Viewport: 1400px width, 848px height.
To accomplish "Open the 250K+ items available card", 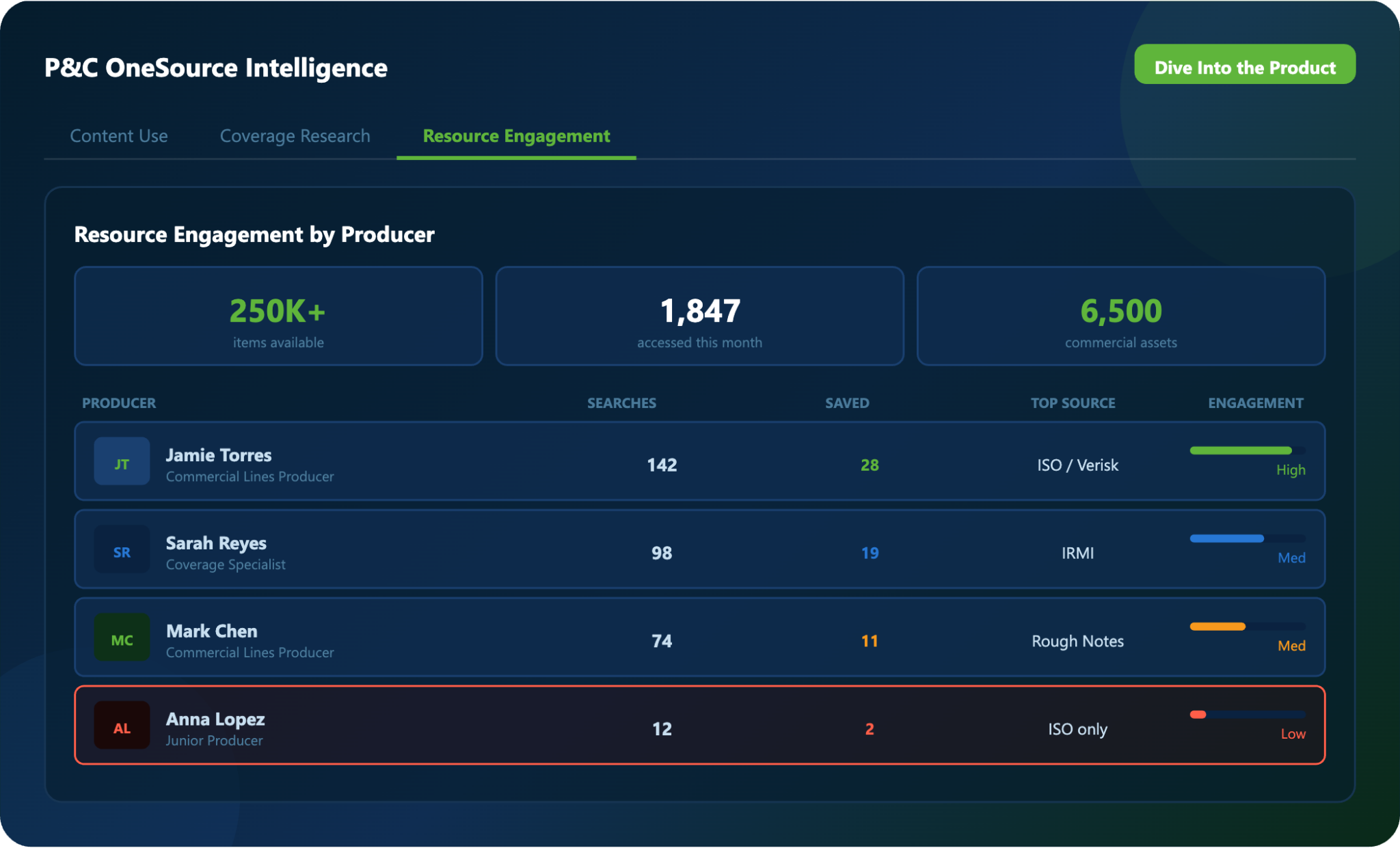I will pyautogui.click(x=278, y=316).
